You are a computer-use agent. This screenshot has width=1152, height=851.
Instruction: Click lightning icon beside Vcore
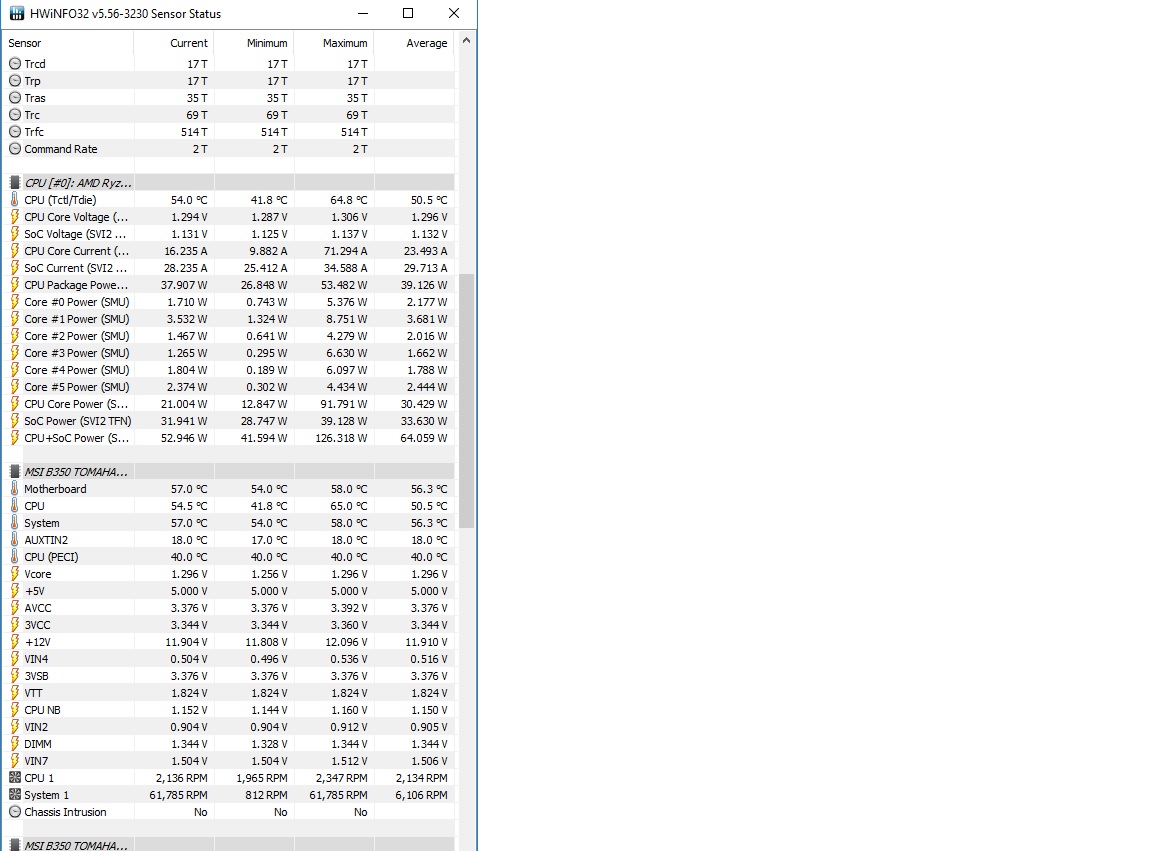point(15,574)
